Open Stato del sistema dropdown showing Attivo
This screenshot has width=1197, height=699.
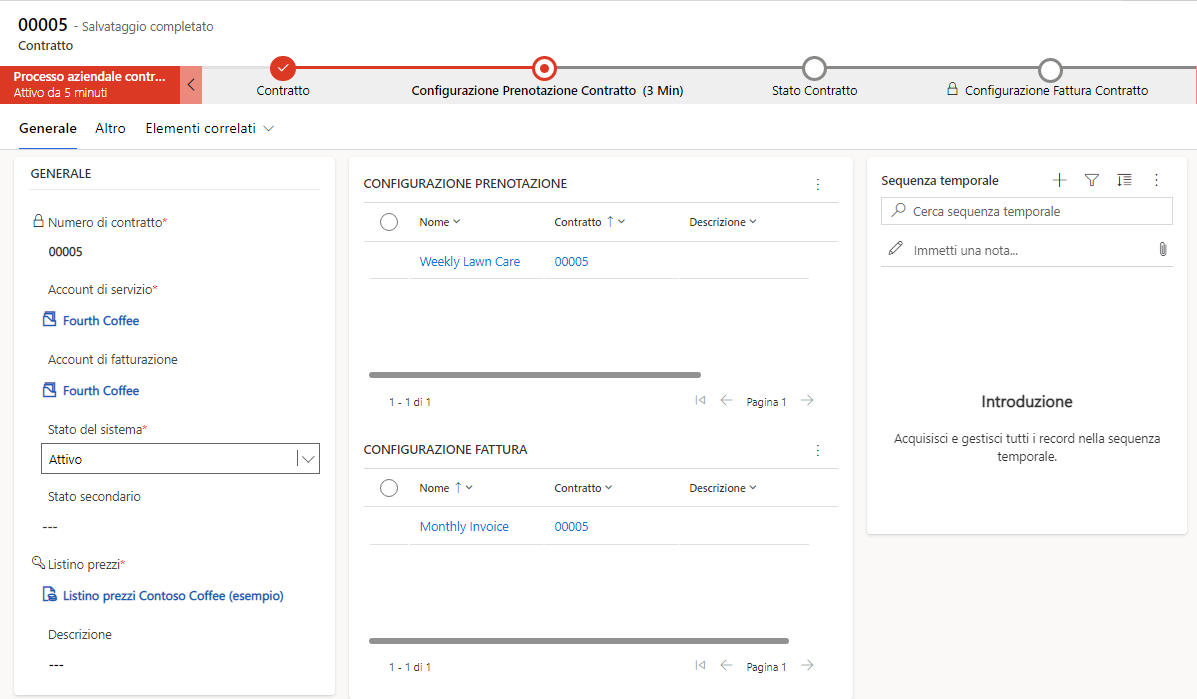coord(180,459)
